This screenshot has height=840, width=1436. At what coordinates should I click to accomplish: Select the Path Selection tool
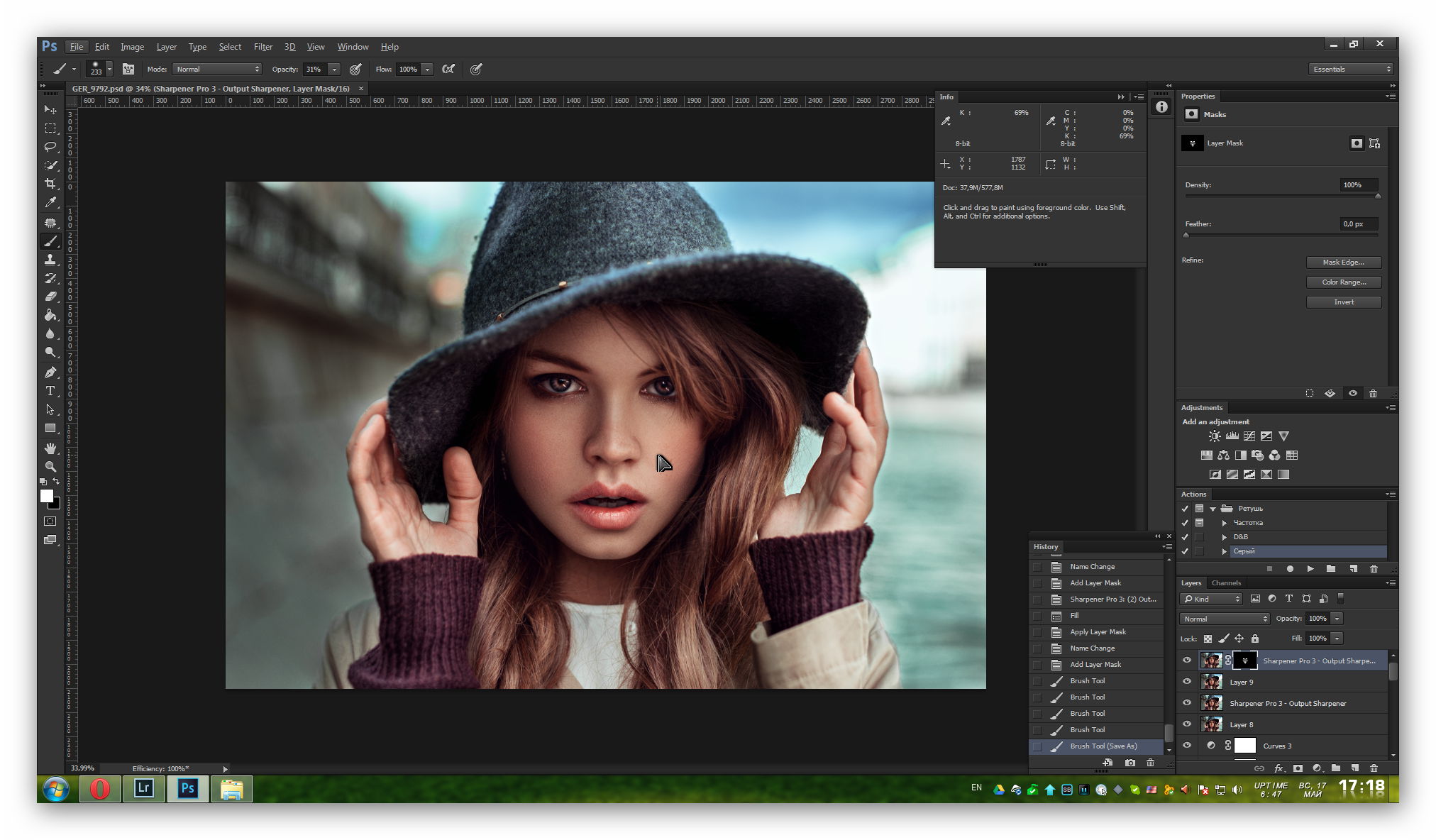pos(50,409)
